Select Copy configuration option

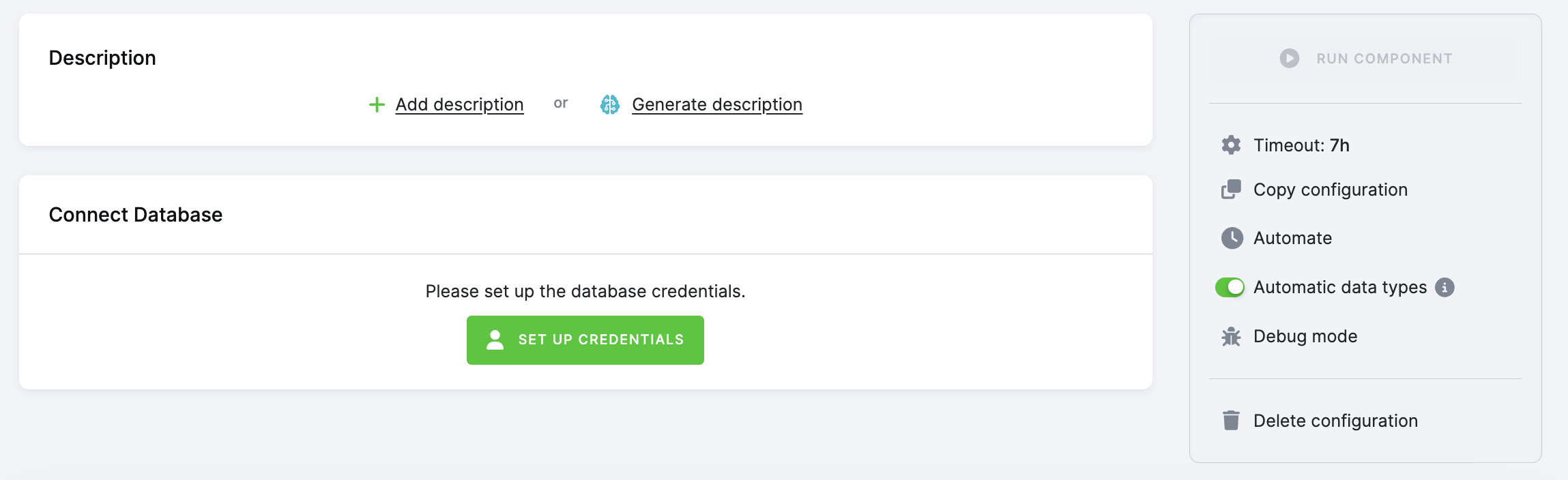click(1330, 190)
